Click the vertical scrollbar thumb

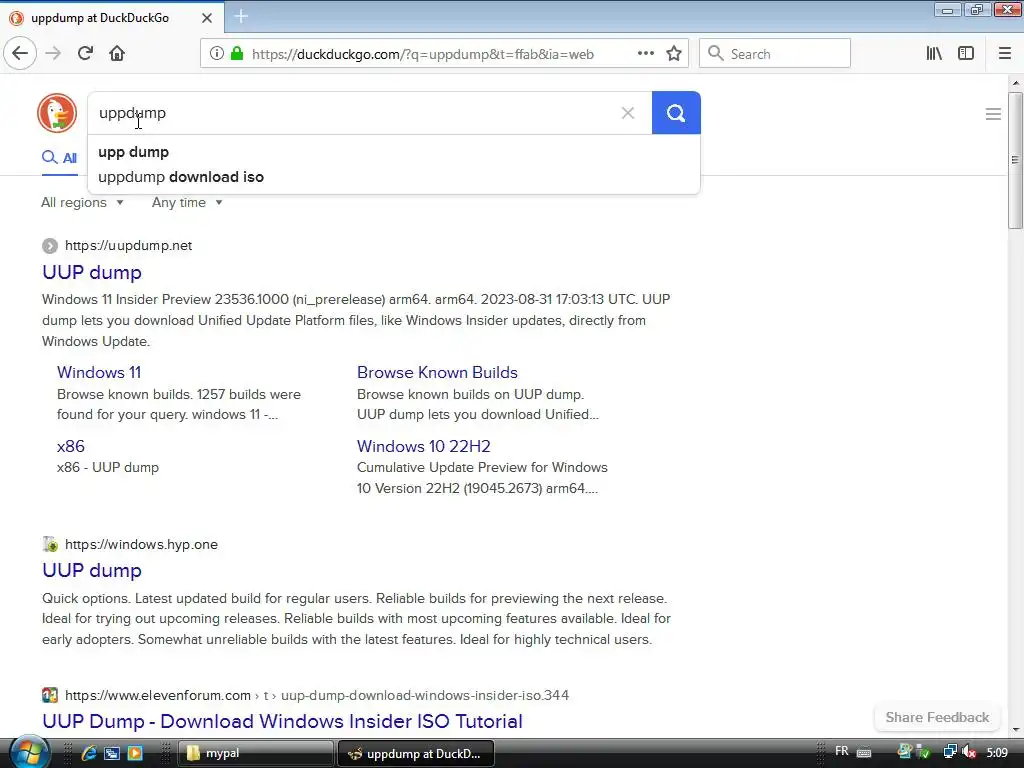point(1015,160)
